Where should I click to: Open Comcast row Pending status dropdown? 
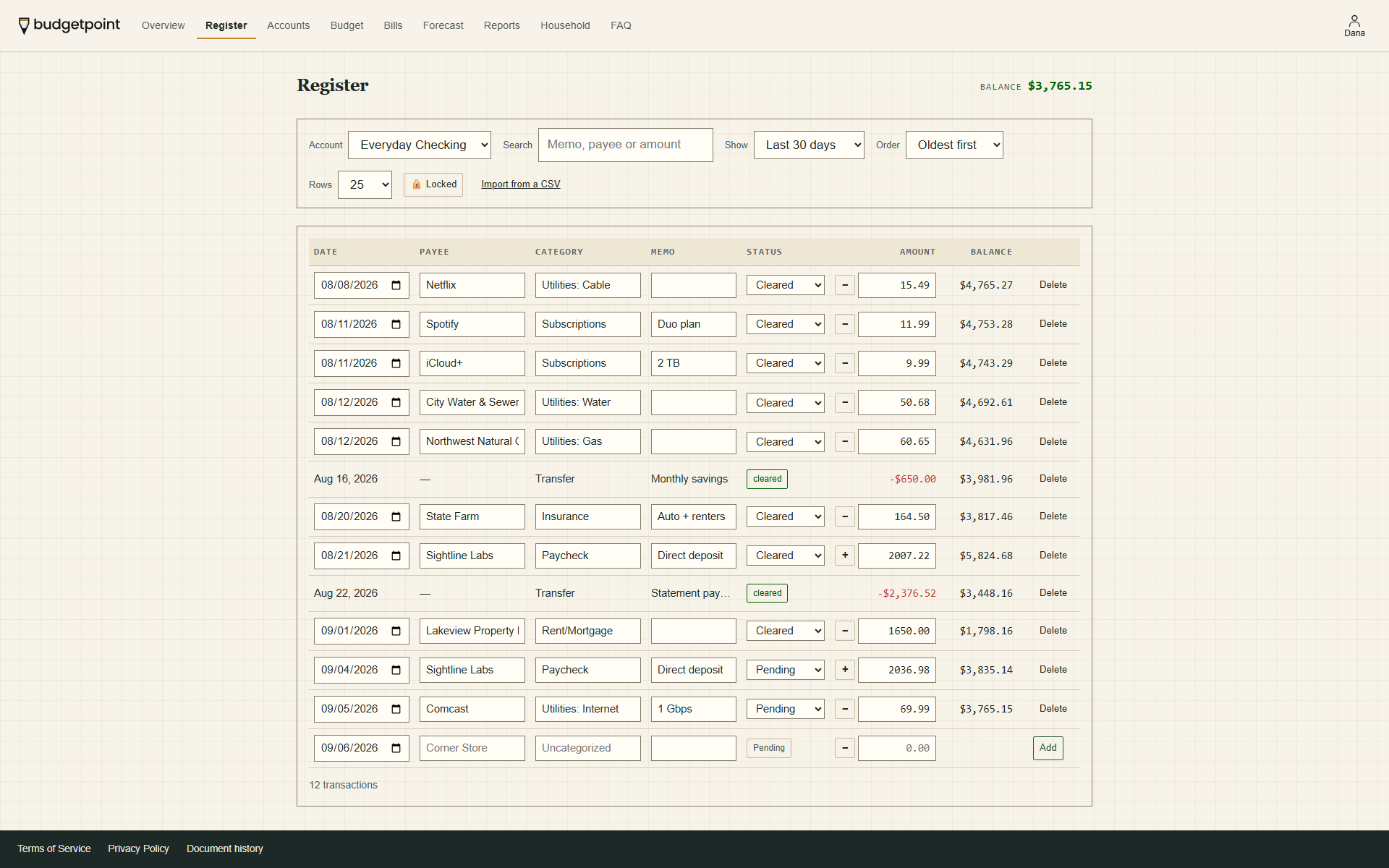click(x=786, y=709)
